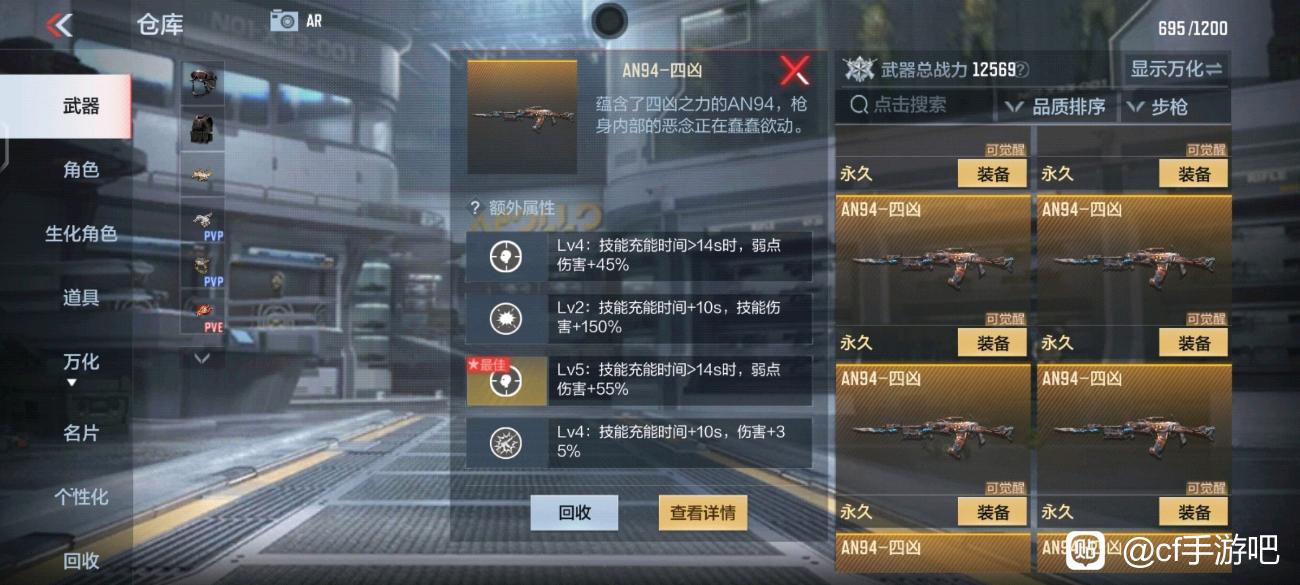Screen dimensions: 1300x585
Task: Select the Lv4 crosshair weak-point attribute icon
Action: click(506, 257)
